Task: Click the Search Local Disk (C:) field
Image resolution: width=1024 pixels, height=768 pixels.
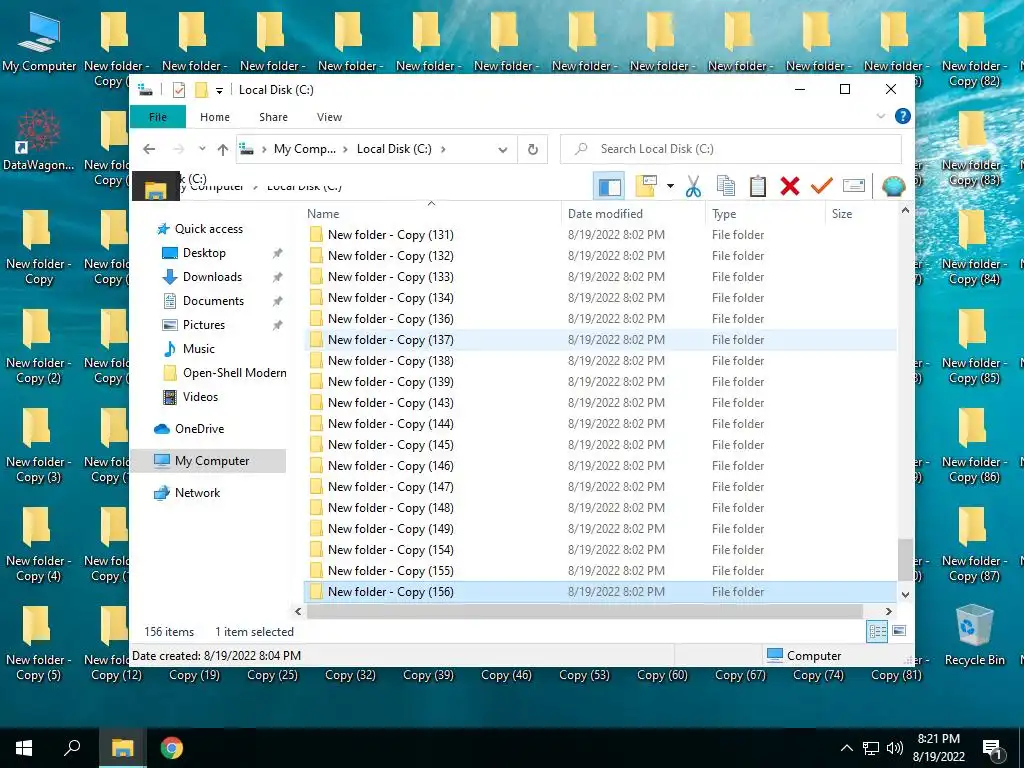Action: (731, 150)
